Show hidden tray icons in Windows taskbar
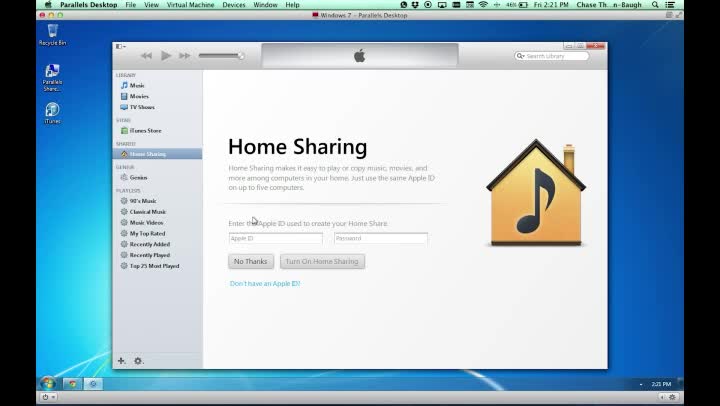The image size is (720, 406). [x=641, y=384]
